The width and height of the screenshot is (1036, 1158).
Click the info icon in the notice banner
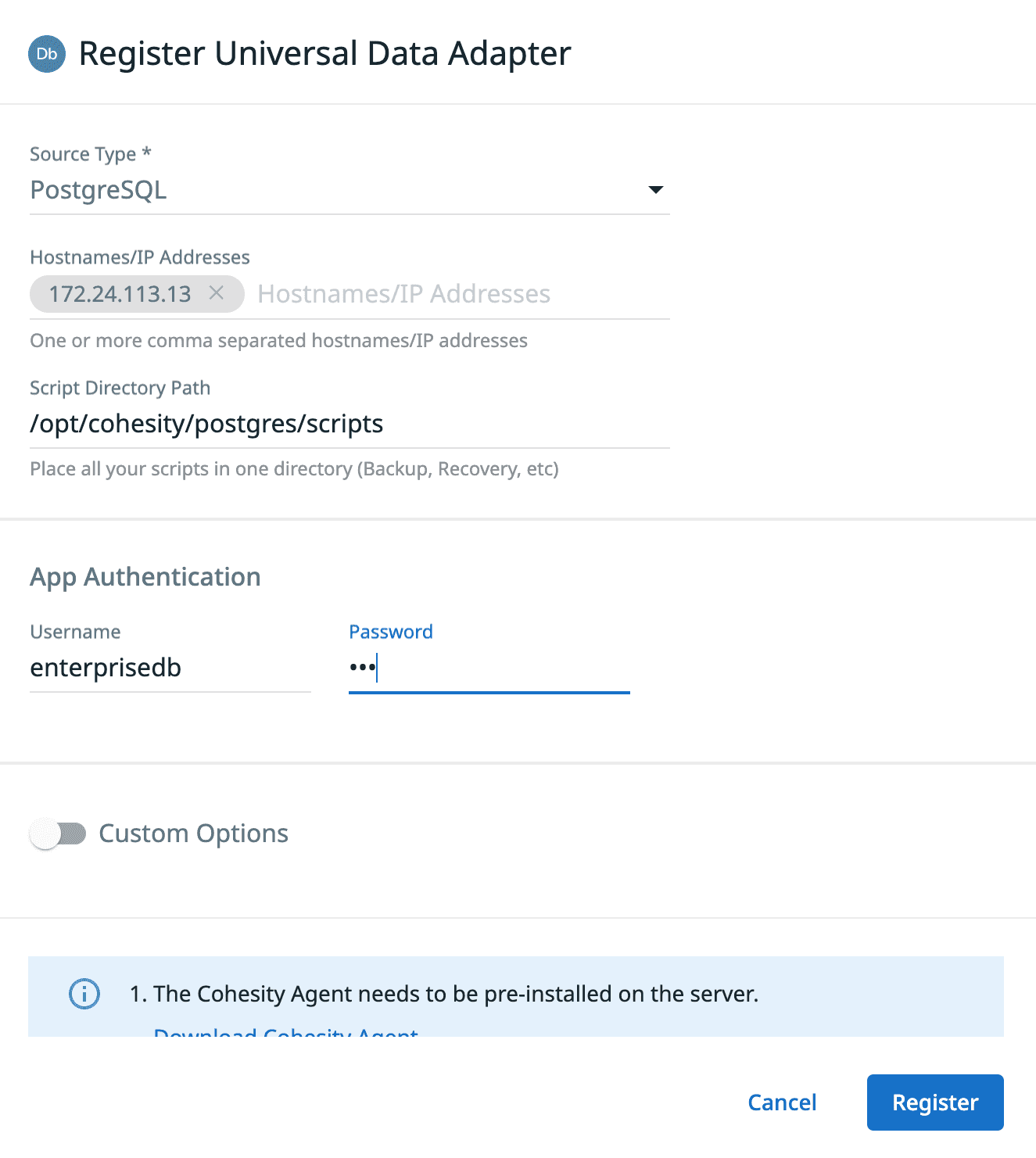84,994
